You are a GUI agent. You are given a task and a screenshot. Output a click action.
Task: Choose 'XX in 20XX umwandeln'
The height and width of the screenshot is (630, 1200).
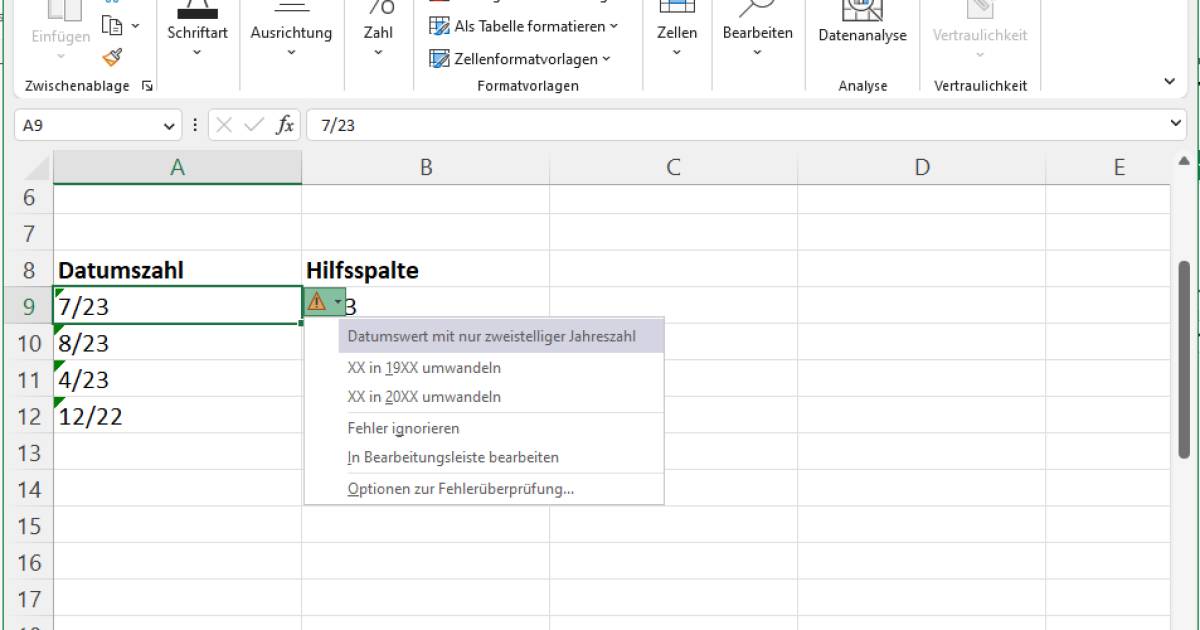424,397
